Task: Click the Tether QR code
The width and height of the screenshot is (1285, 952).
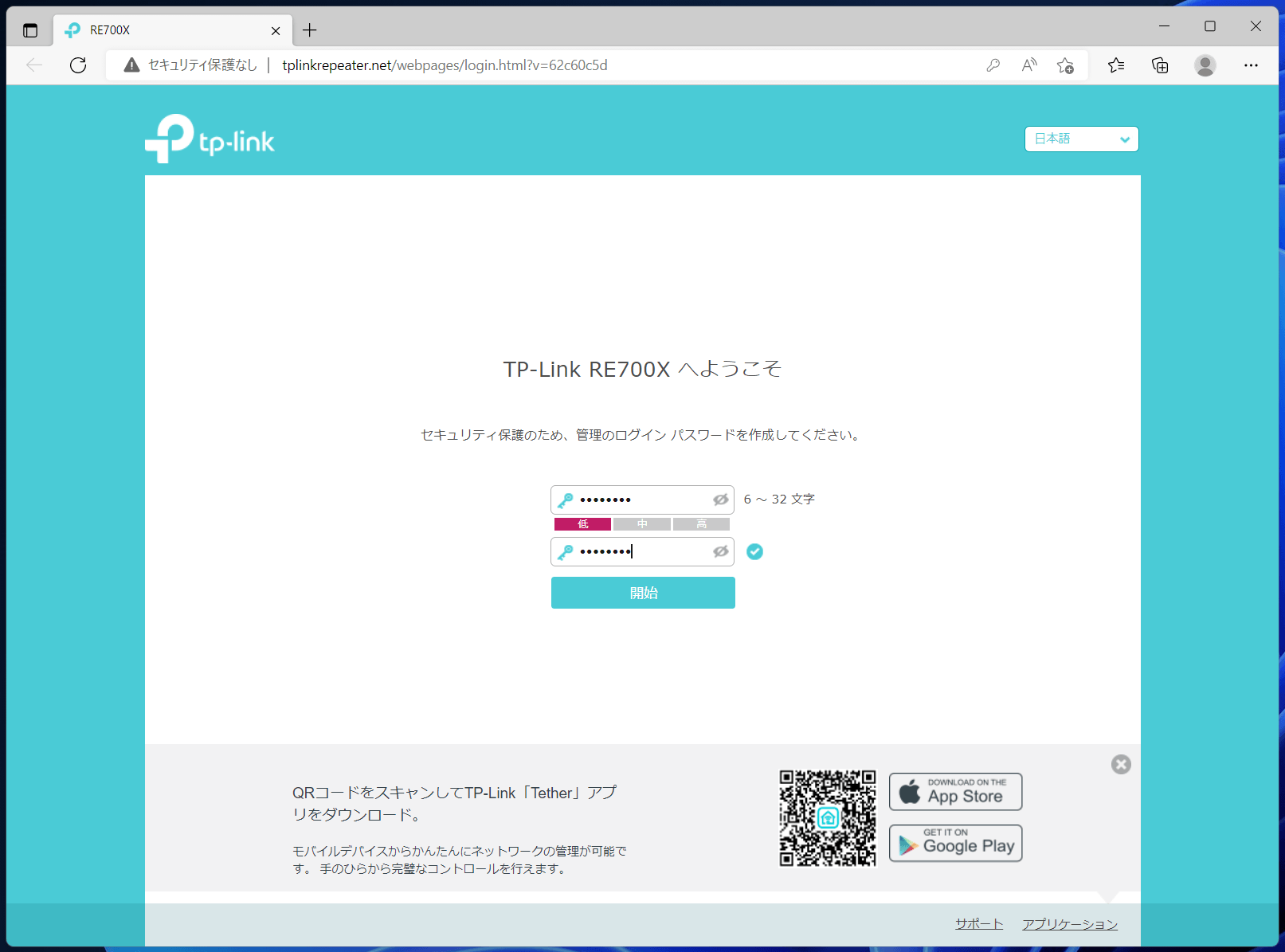Action: [828, 818]
